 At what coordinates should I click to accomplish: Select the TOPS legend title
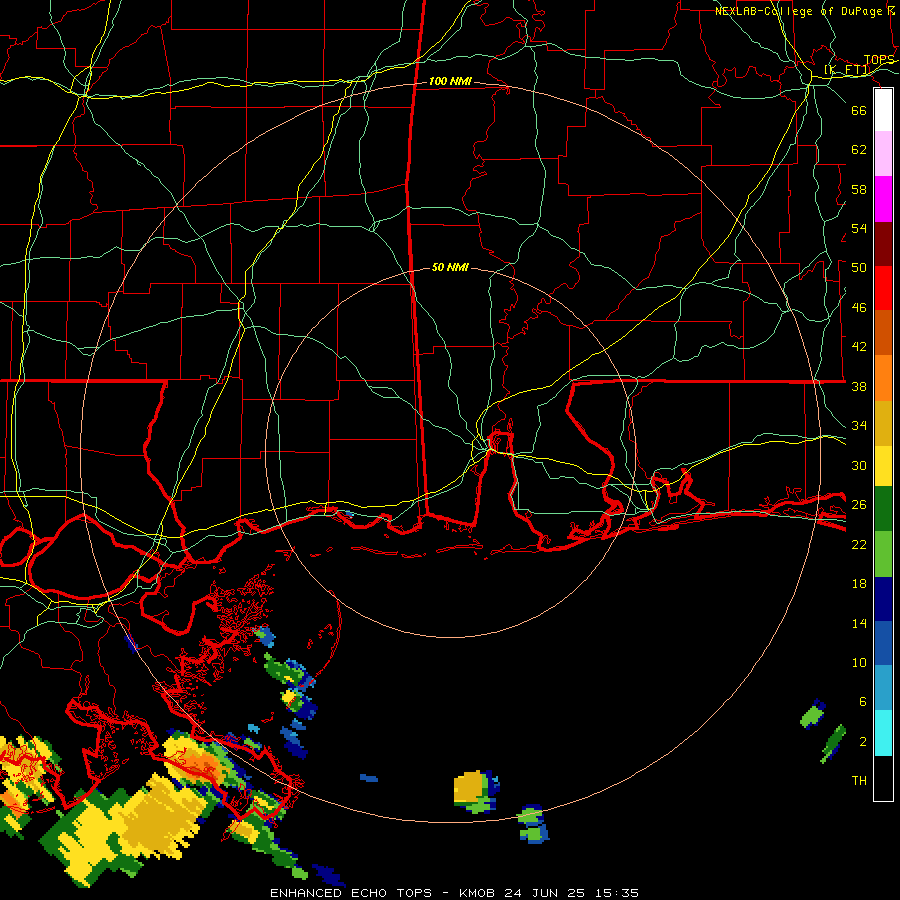(x=879, y=60)
